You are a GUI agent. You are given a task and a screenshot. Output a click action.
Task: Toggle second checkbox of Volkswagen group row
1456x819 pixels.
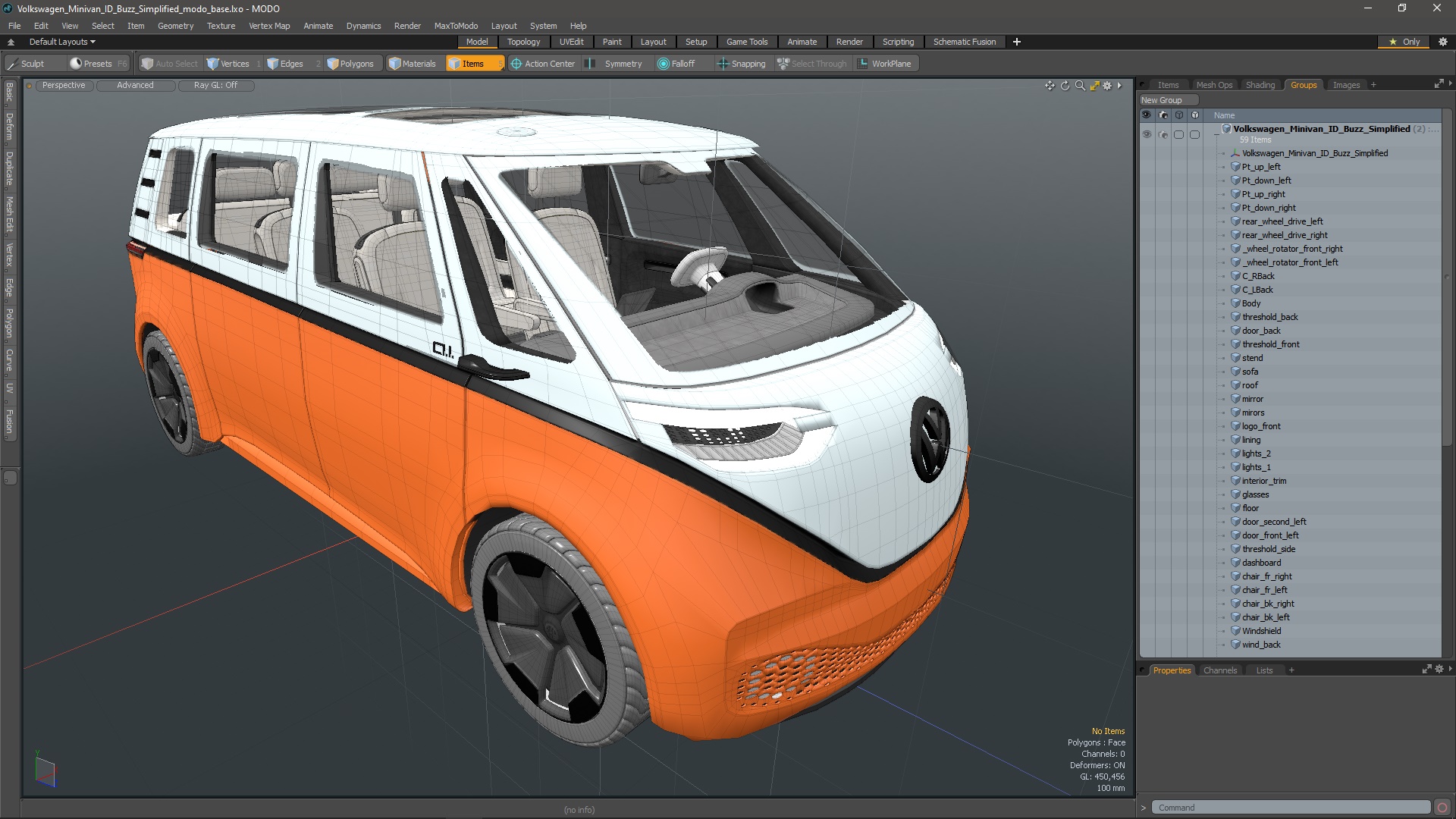1195,134
